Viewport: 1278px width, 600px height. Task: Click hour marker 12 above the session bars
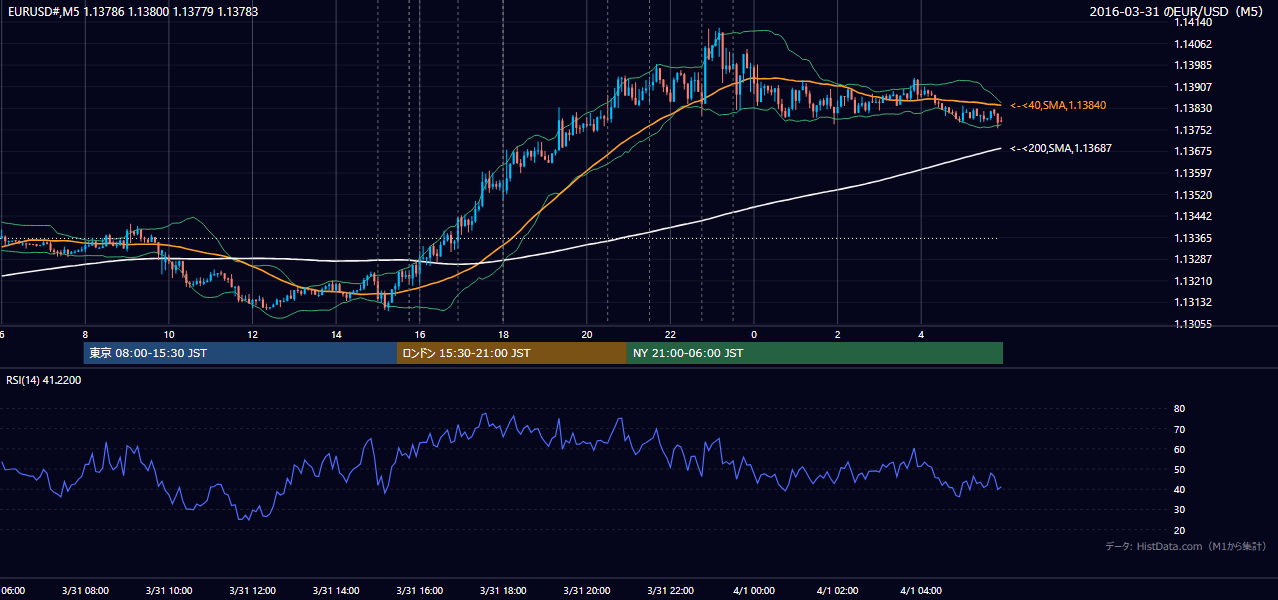click(x=252, y=334)
